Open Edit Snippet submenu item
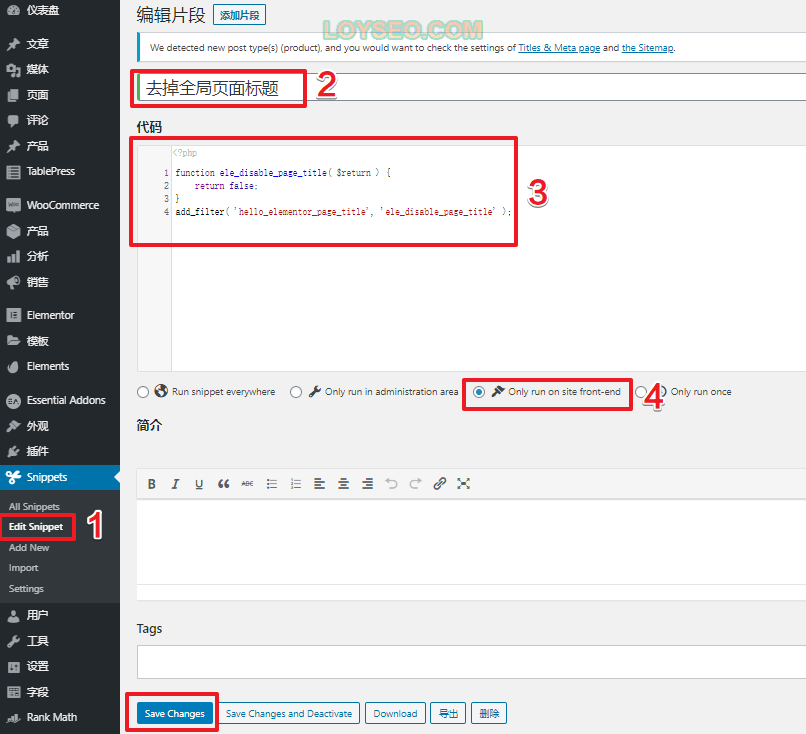 pos(35,527)
